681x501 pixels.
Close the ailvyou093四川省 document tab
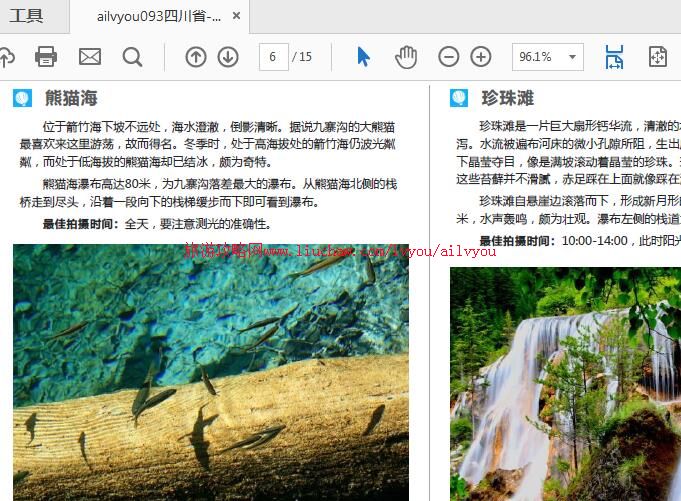(x=236, y=16)
